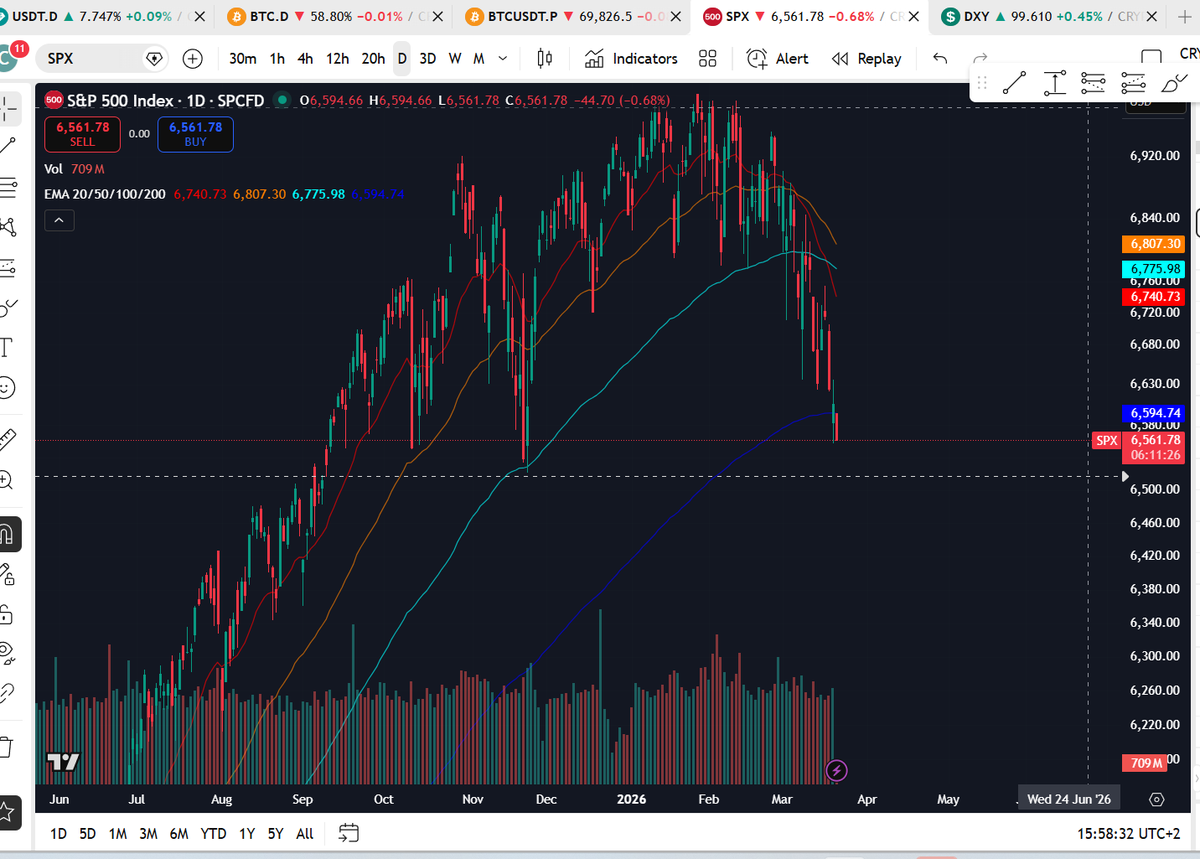Click the trash remove objects icon
1200x859 pixels.
8,746
